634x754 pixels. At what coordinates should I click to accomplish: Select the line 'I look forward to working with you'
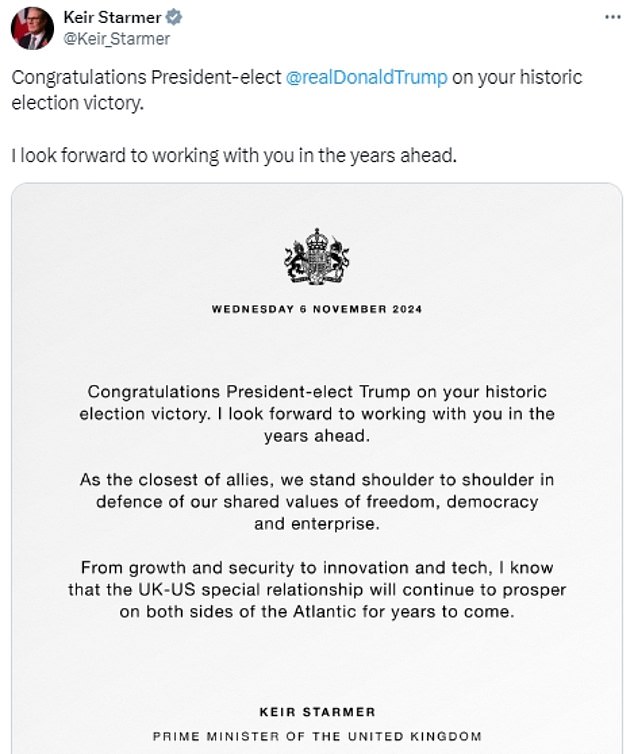154,156
